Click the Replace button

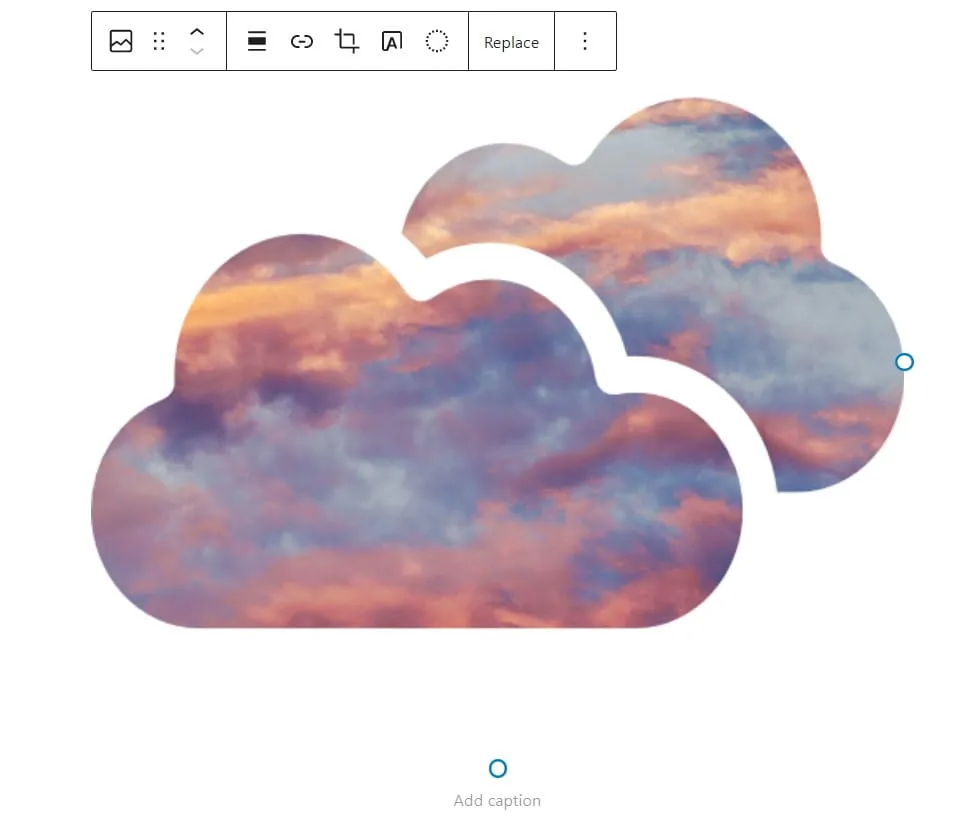coord(511,42)
